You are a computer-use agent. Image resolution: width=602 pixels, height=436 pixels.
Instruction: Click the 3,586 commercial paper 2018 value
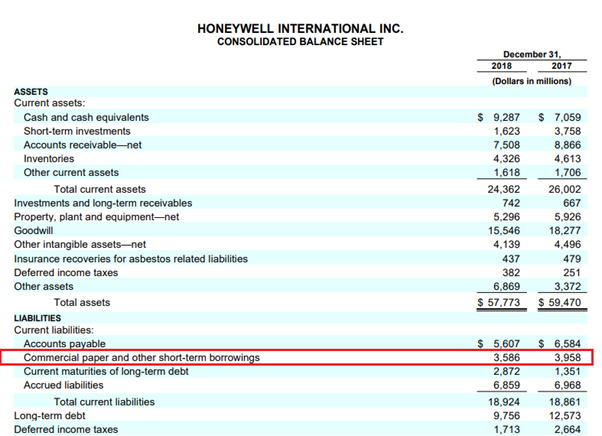503,357
